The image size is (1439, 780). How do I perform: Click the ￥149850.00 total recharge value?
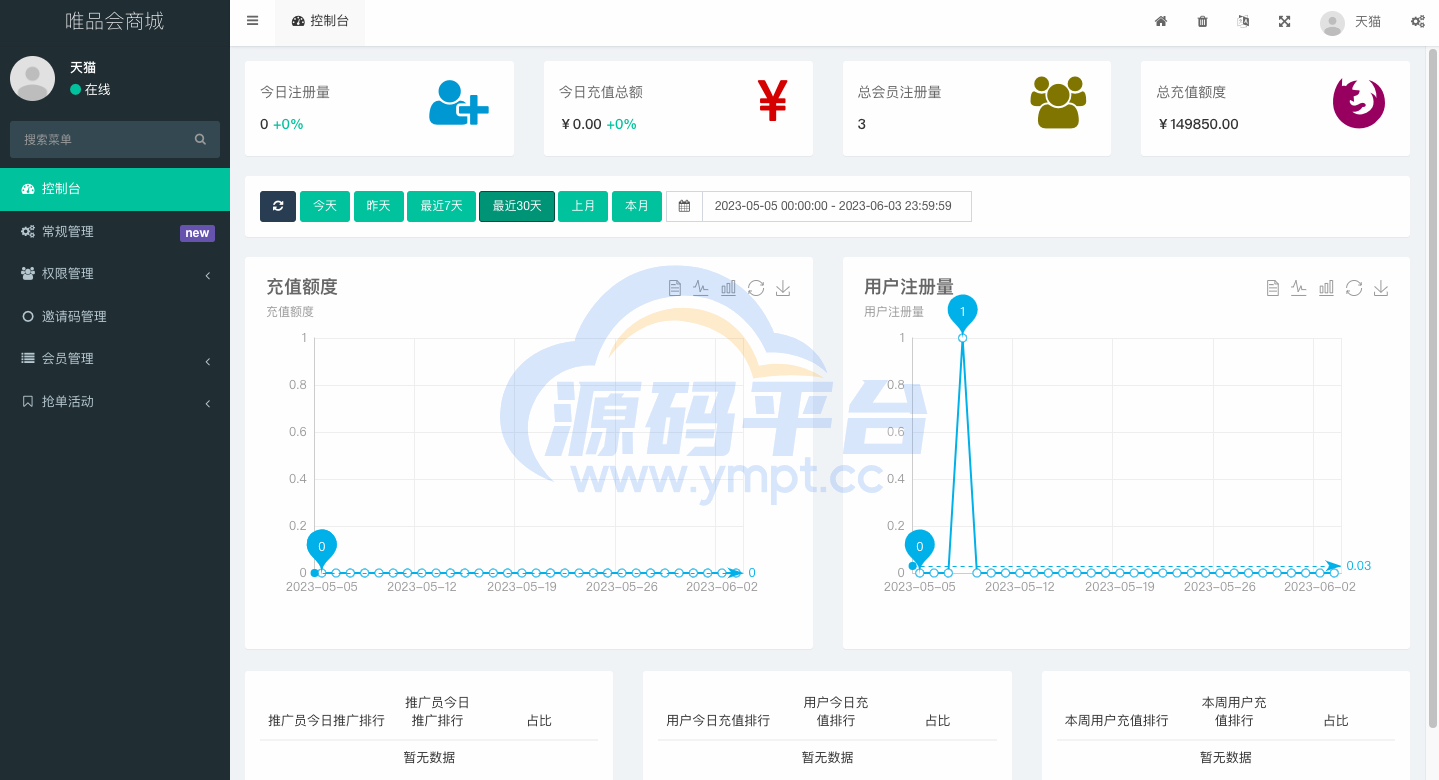[1198, 124]
